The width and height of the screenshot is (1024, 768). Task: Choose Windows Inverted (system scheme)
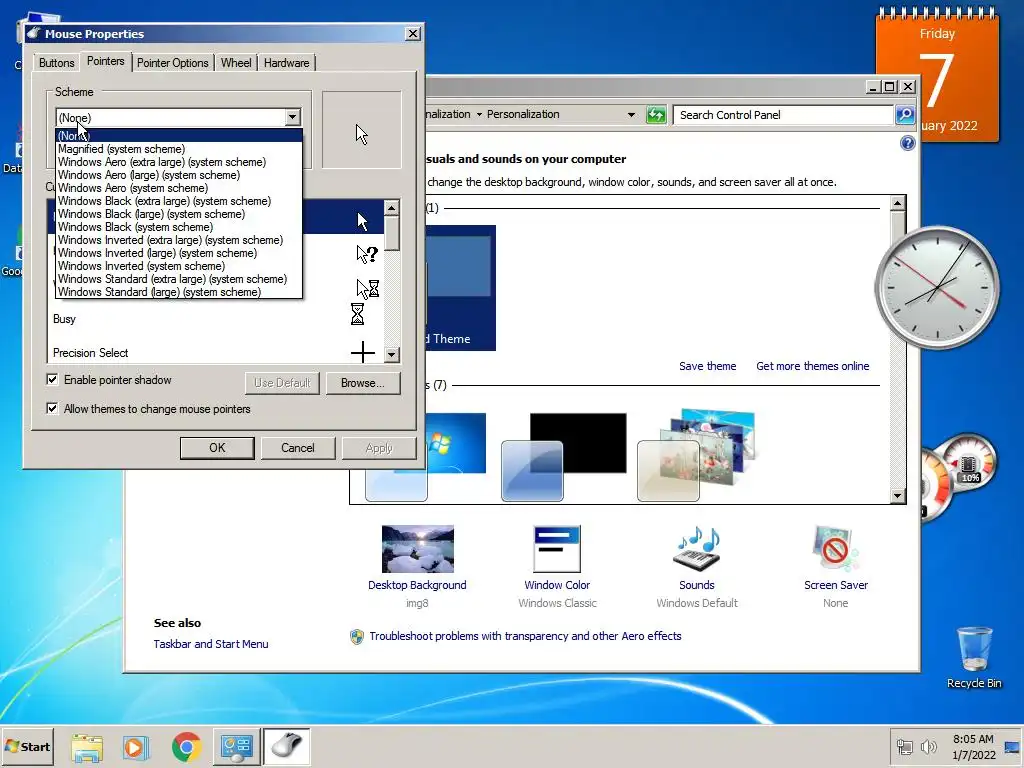coord(178,266)
